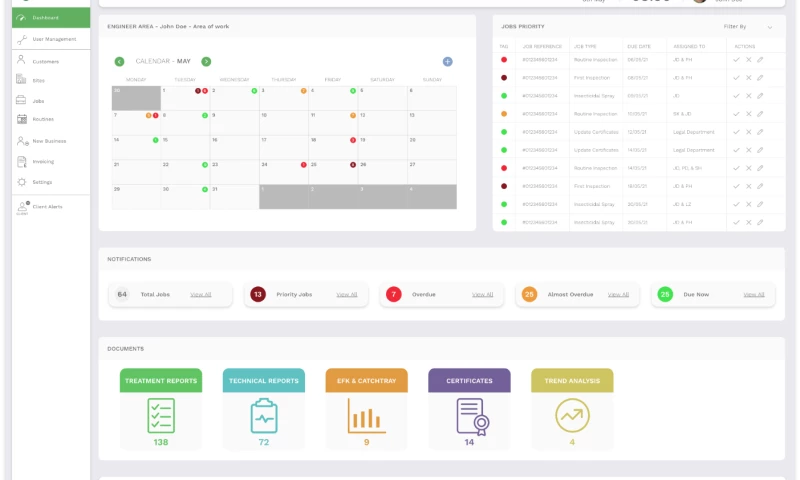Cancel the 06/05/21 Routine Inspection job
The height and width of the screenshot is (480, 800).
pos(748,60)
